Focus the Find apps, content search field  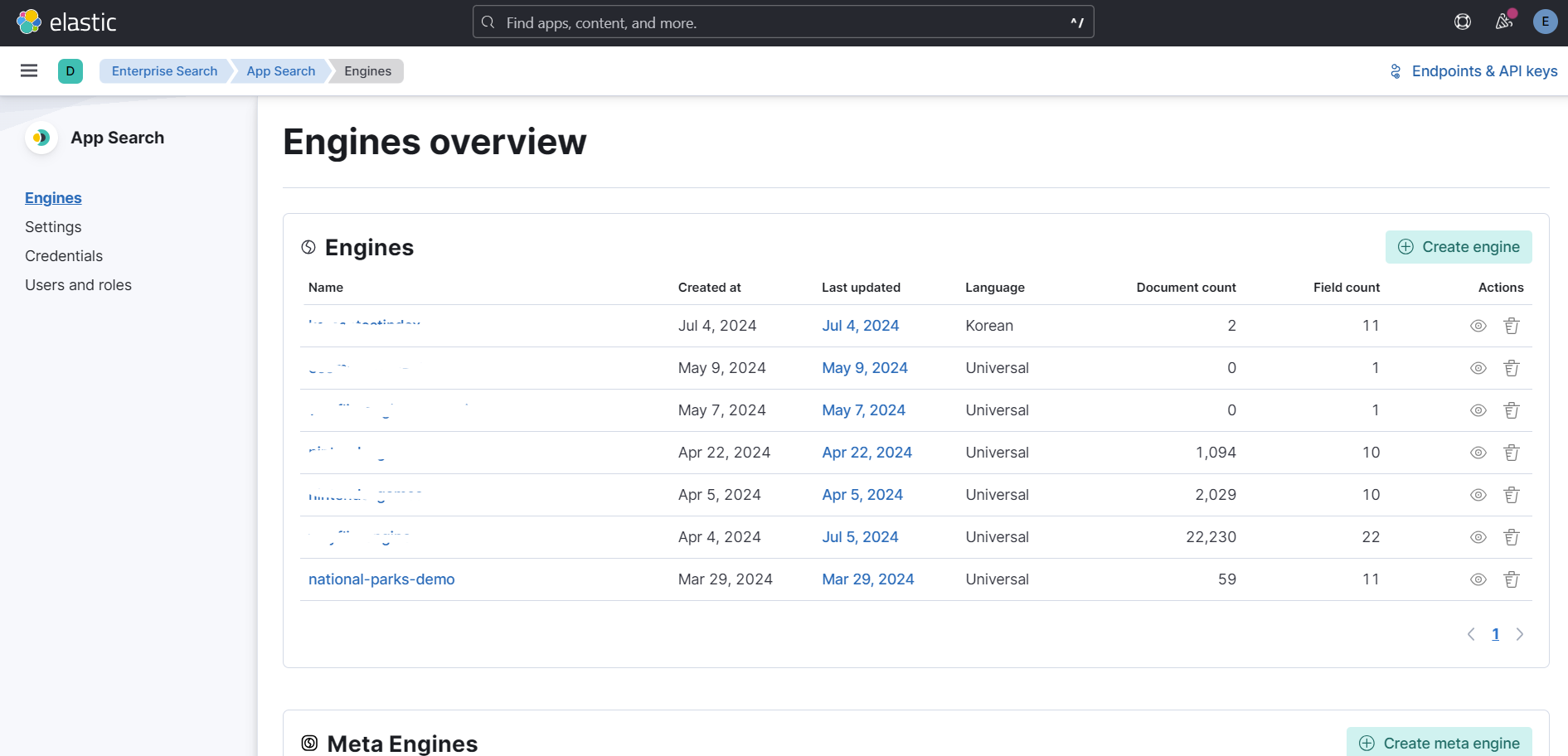pos(784,22)
